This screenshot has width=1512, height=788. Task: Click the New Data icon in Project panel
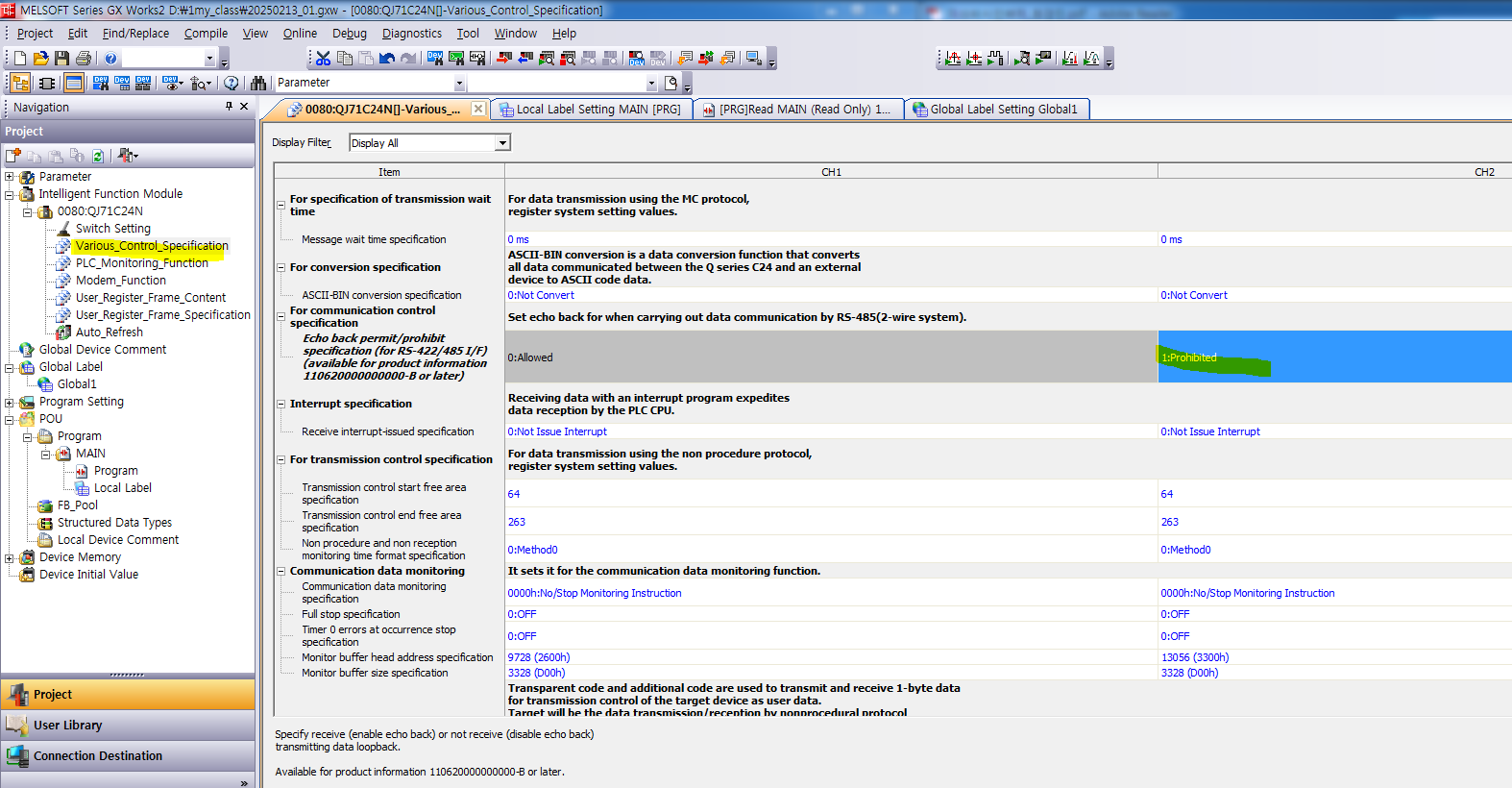point(13,156)
